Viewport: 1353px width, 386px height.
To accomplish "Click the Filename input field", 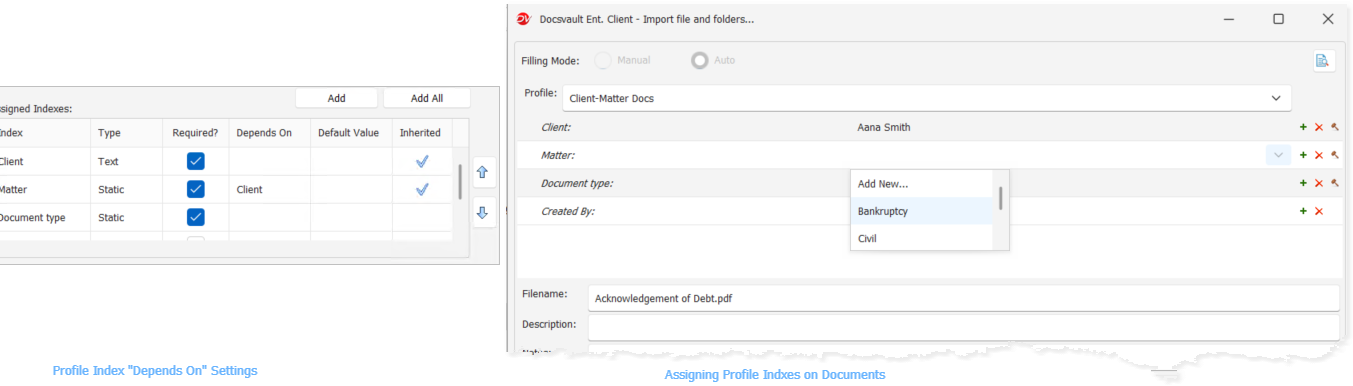I will (x=963, y=298).
